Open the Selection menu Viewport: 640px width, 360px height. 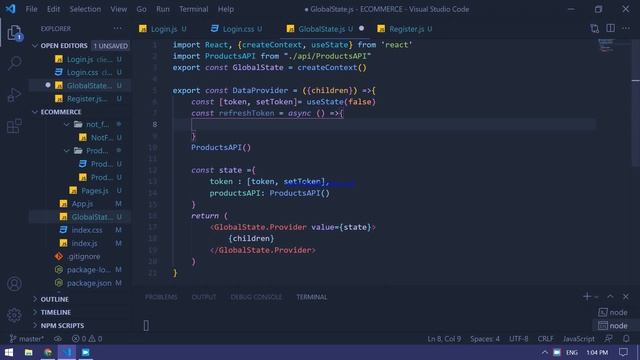pos(85,9)
